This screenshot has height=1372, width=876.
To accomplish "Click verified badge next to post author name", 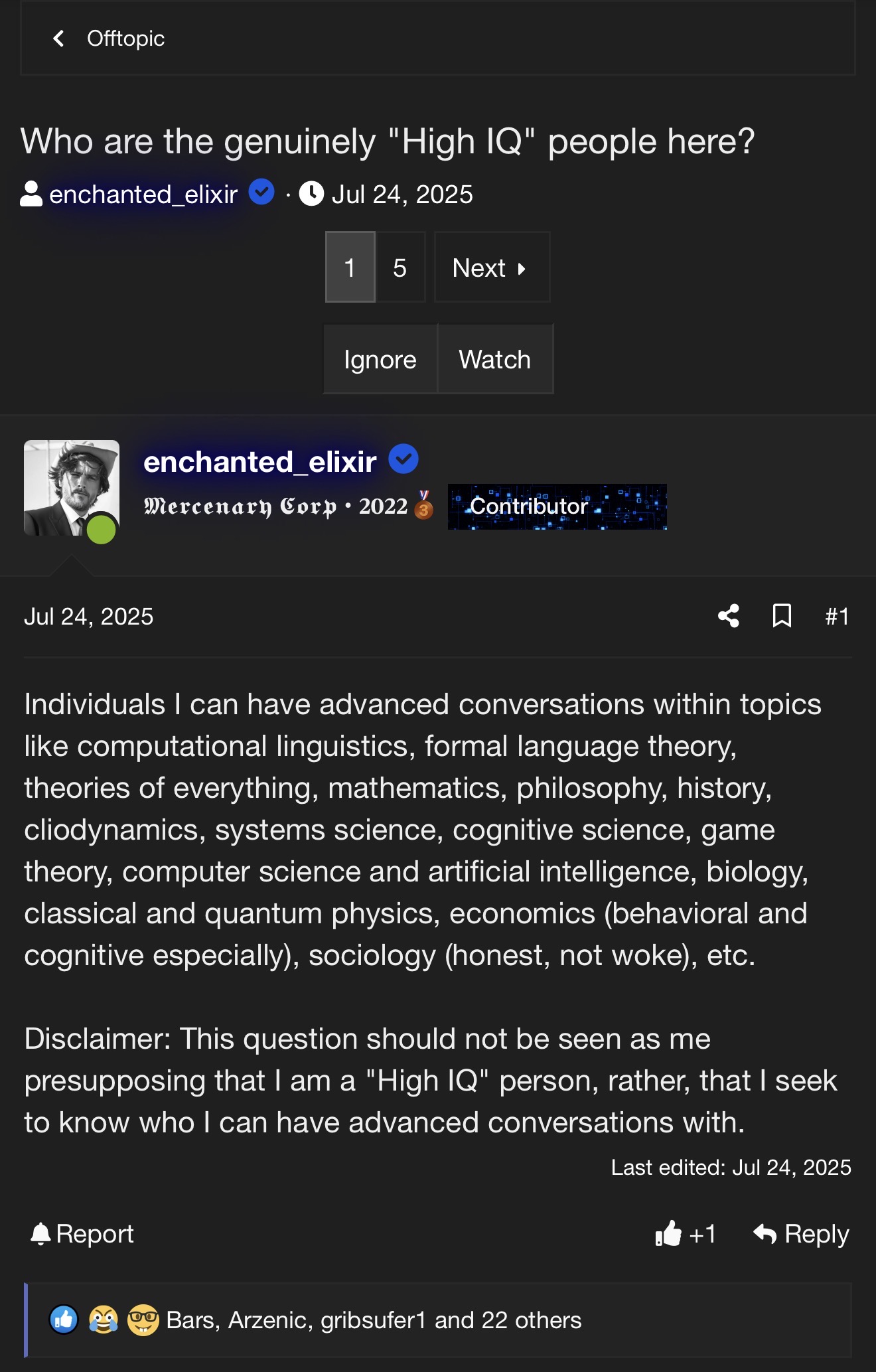I will point(403,459).
